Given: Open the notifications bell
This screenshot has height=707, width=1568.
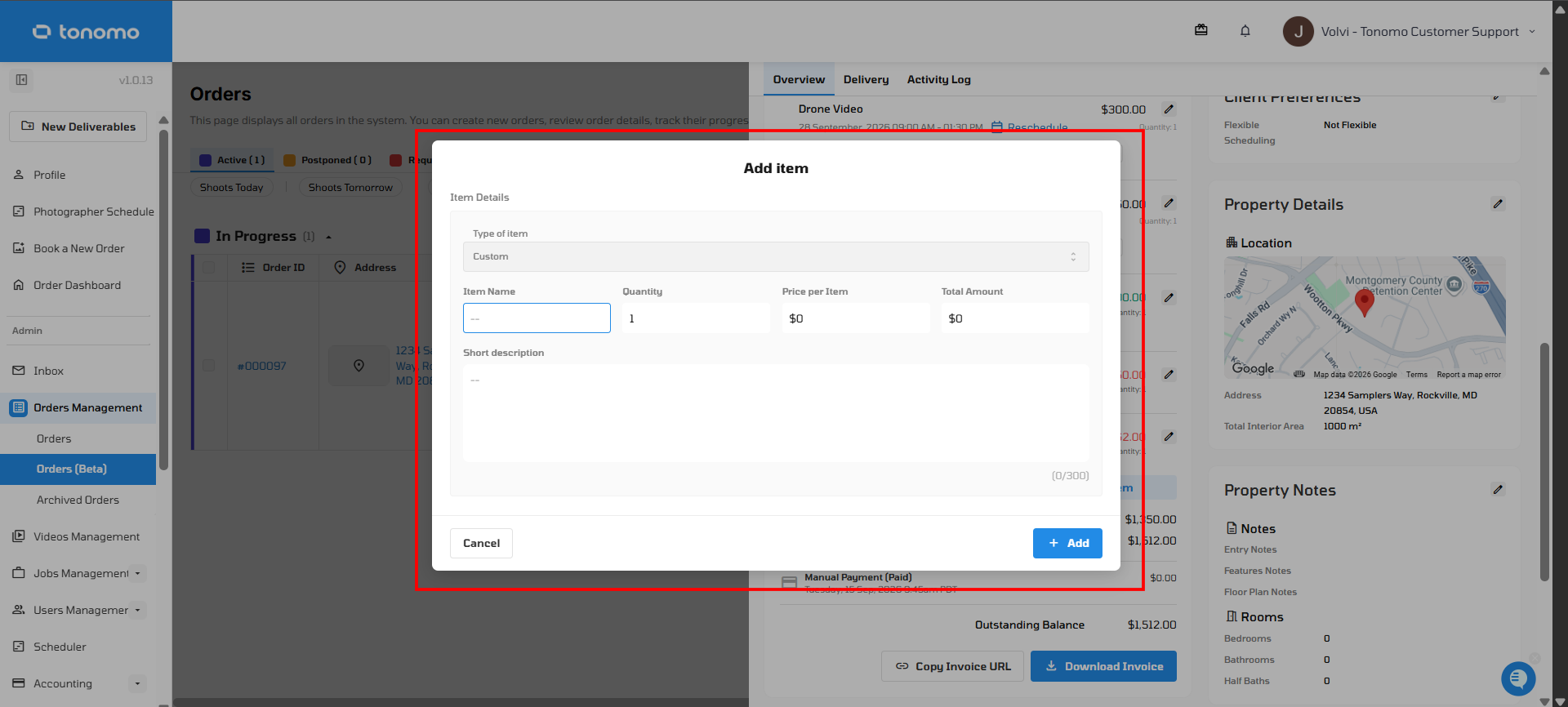Looking at the screenshot, I should [1245, 31].
